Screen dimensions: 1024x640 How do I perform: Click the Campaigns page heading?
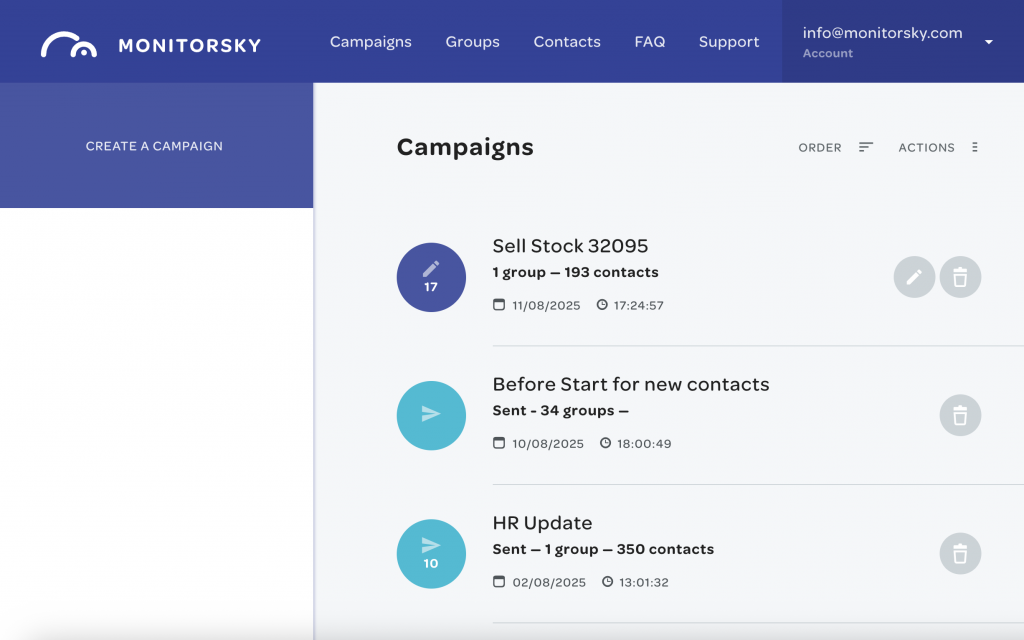pyautogui.click(x=465, y=148)
